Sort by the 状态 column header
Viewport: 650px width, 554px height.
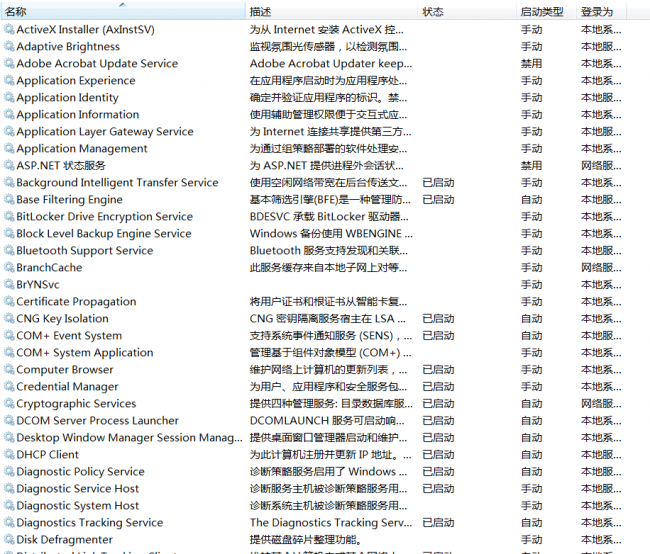[x=467, y=12]
